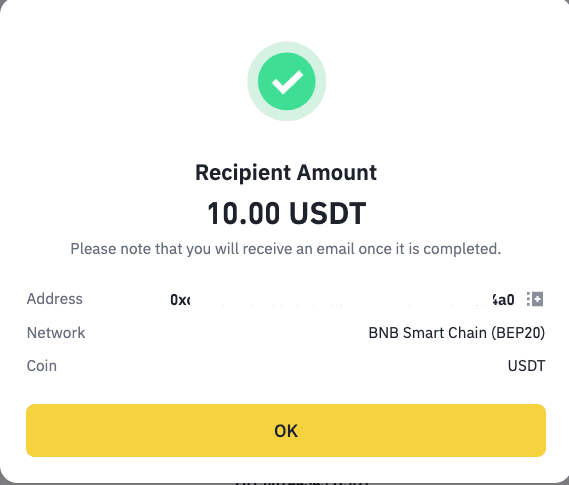Click the Network field label
The height and width of the screenshot is (485, 569).
[56, 333]
